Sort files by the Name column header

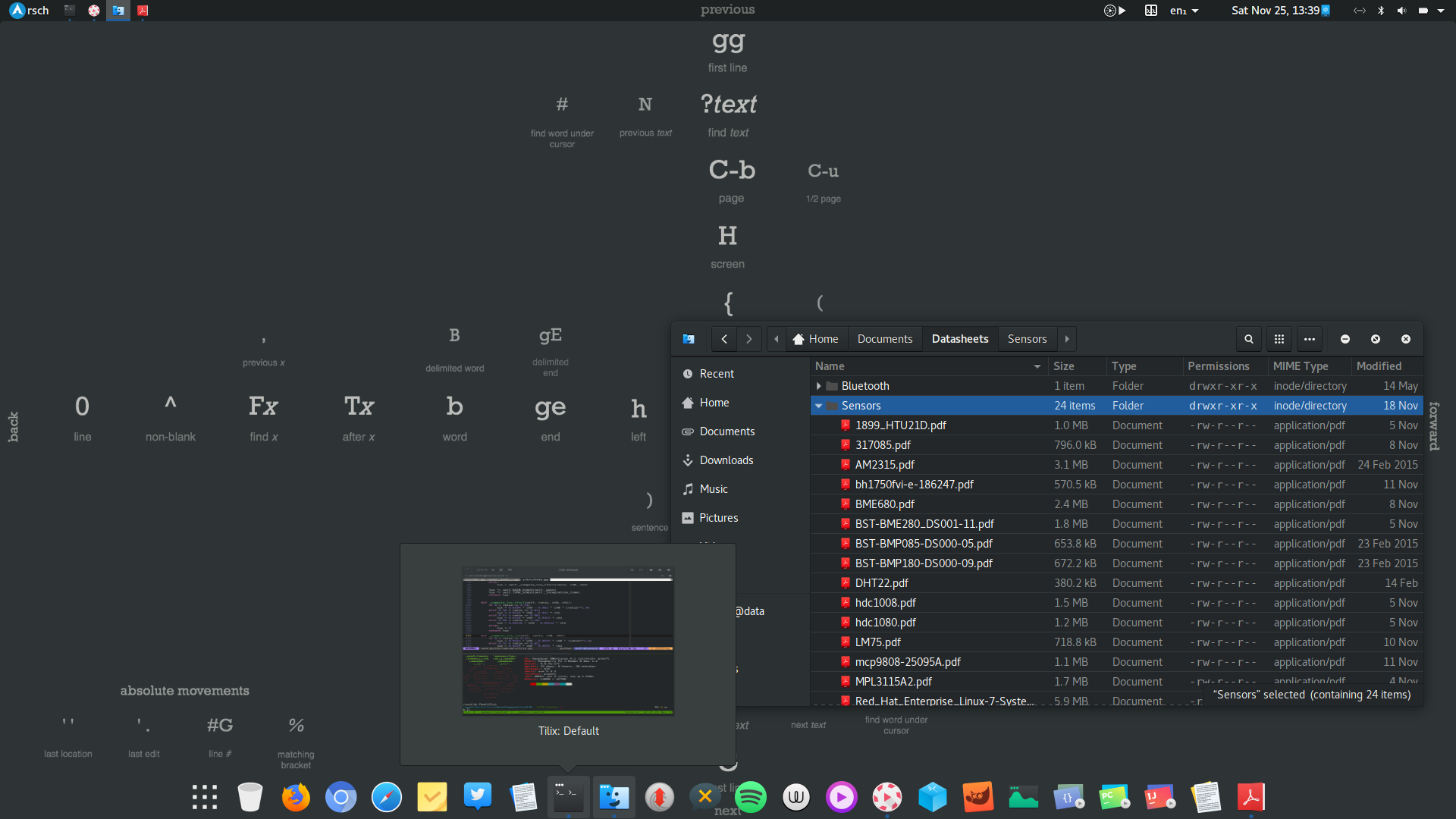pyautogui.click(x=830, y=366)
